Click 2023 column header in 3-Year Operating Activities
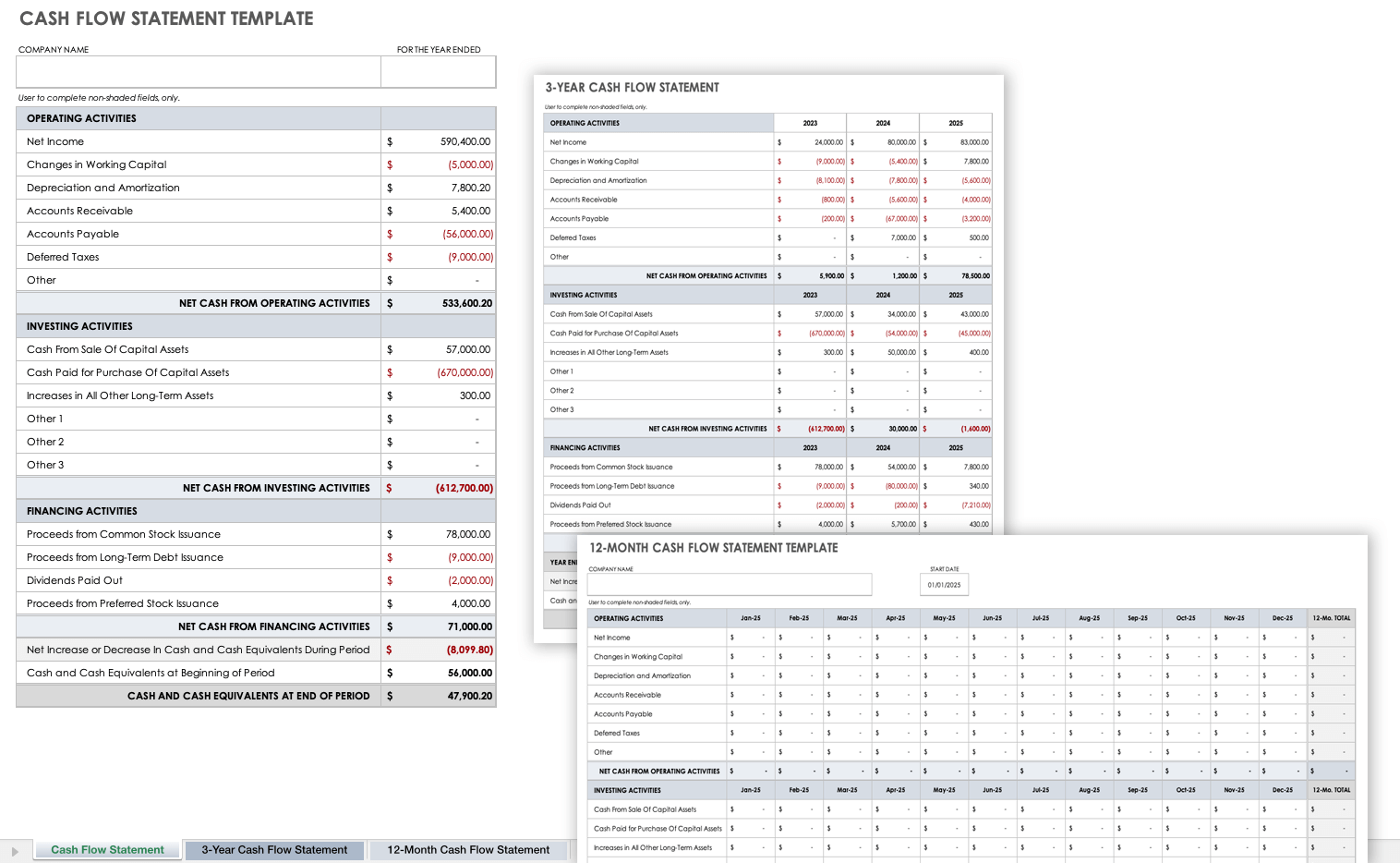 810,123
